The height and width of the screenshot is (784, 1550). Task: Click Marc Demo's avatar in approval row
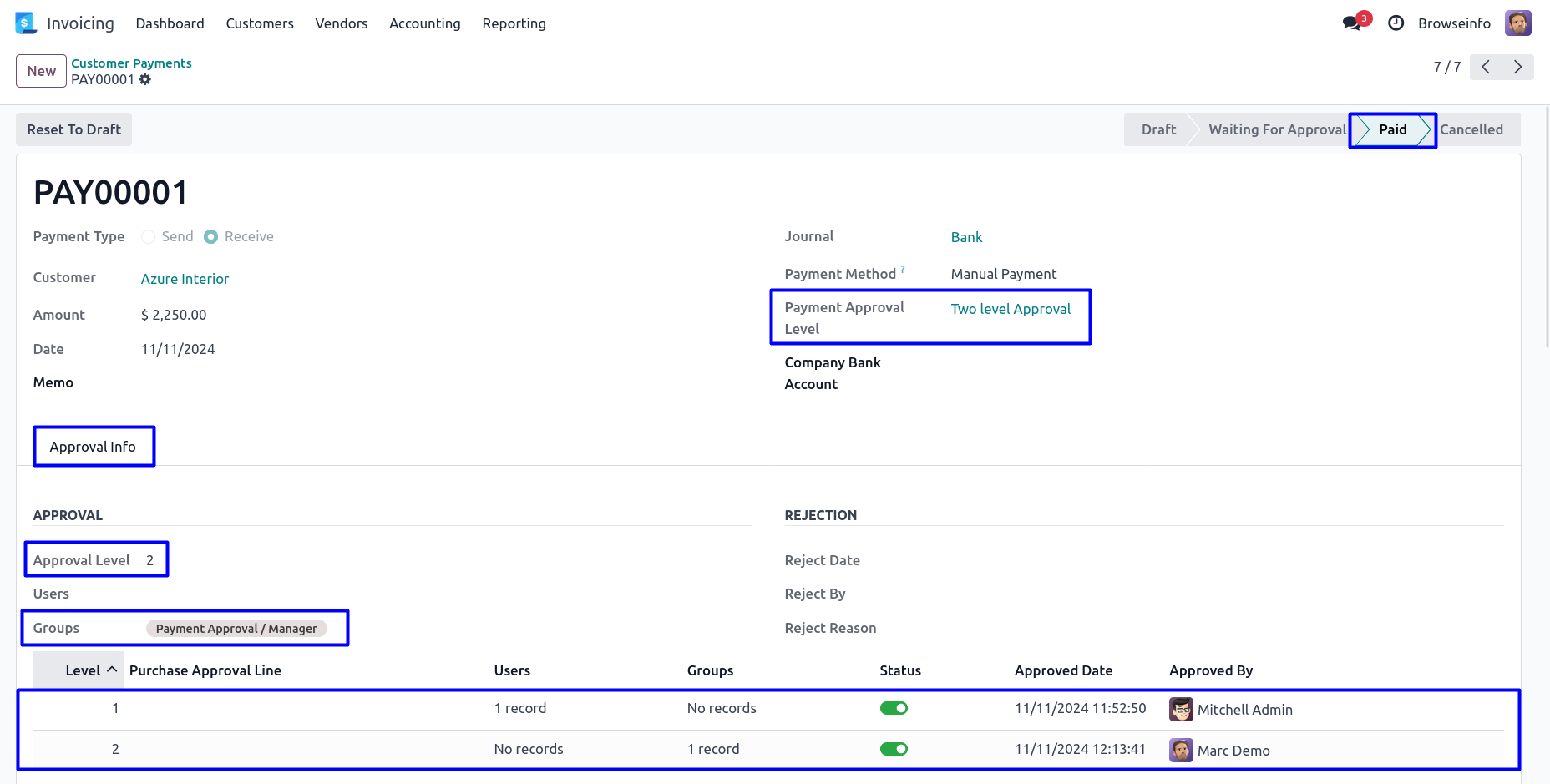1181,751
